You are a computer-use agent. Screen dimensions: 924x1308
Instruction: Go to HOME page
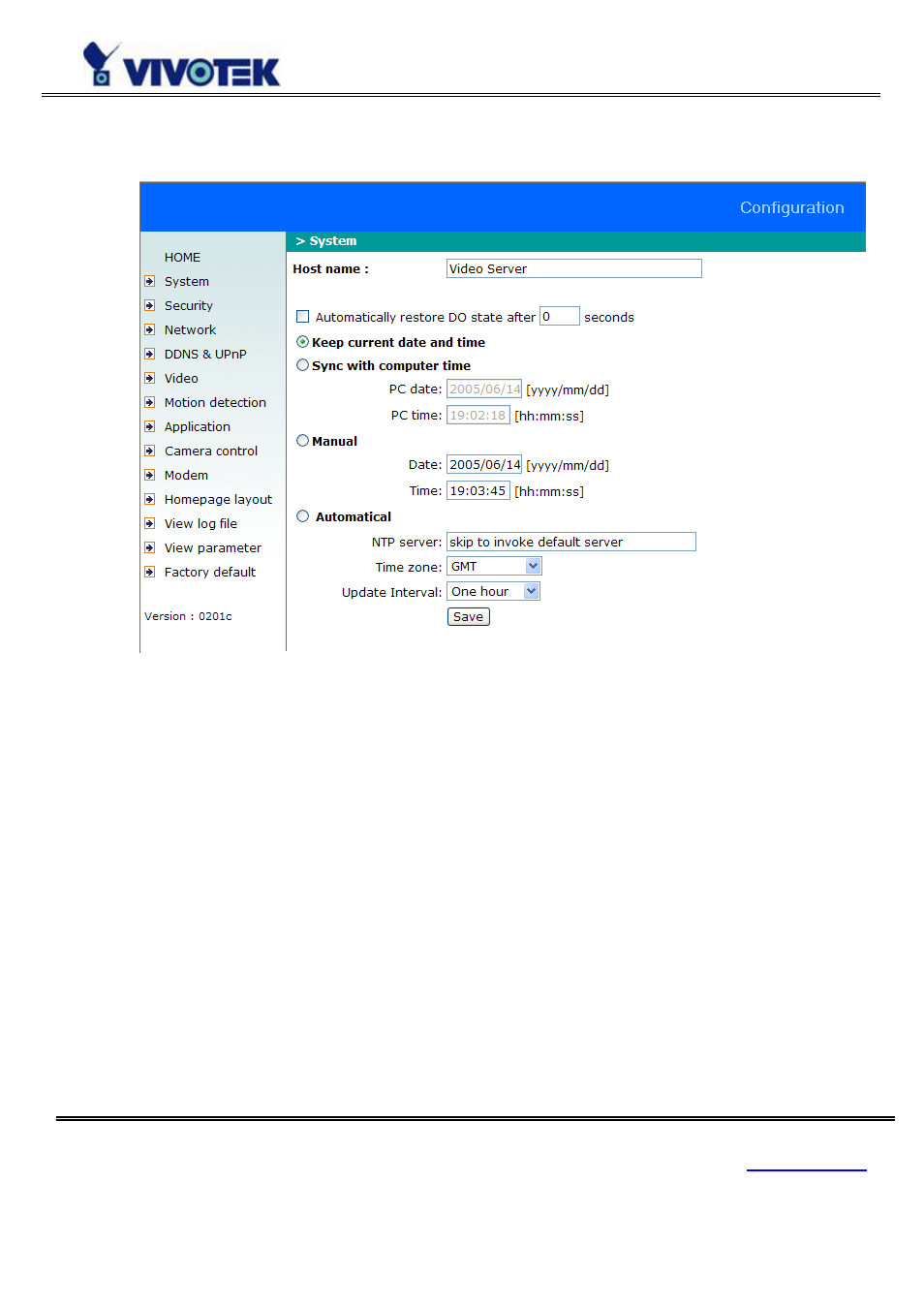182,258
